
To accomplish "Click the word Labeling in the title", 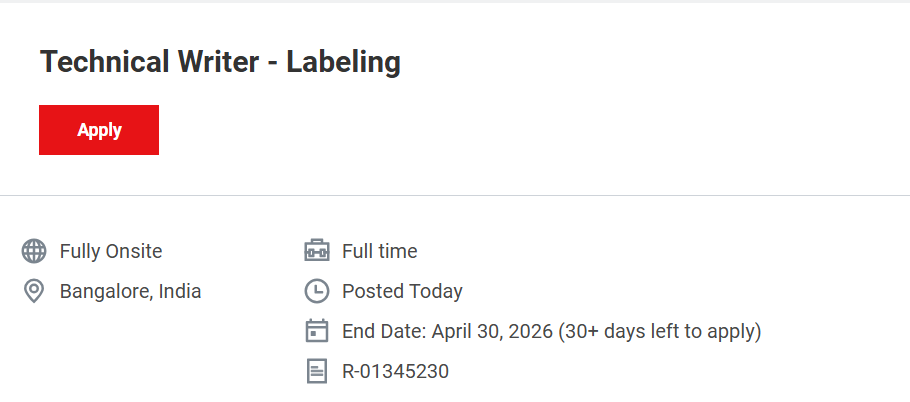I will point(343,62).
